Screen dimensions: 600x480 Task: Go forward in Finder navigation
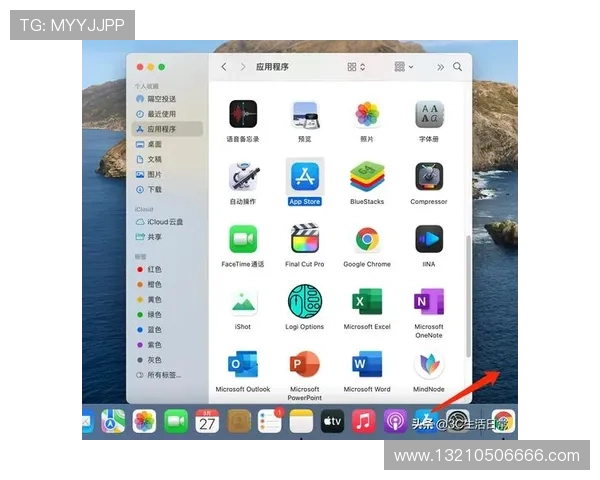(x=243, y=67)
